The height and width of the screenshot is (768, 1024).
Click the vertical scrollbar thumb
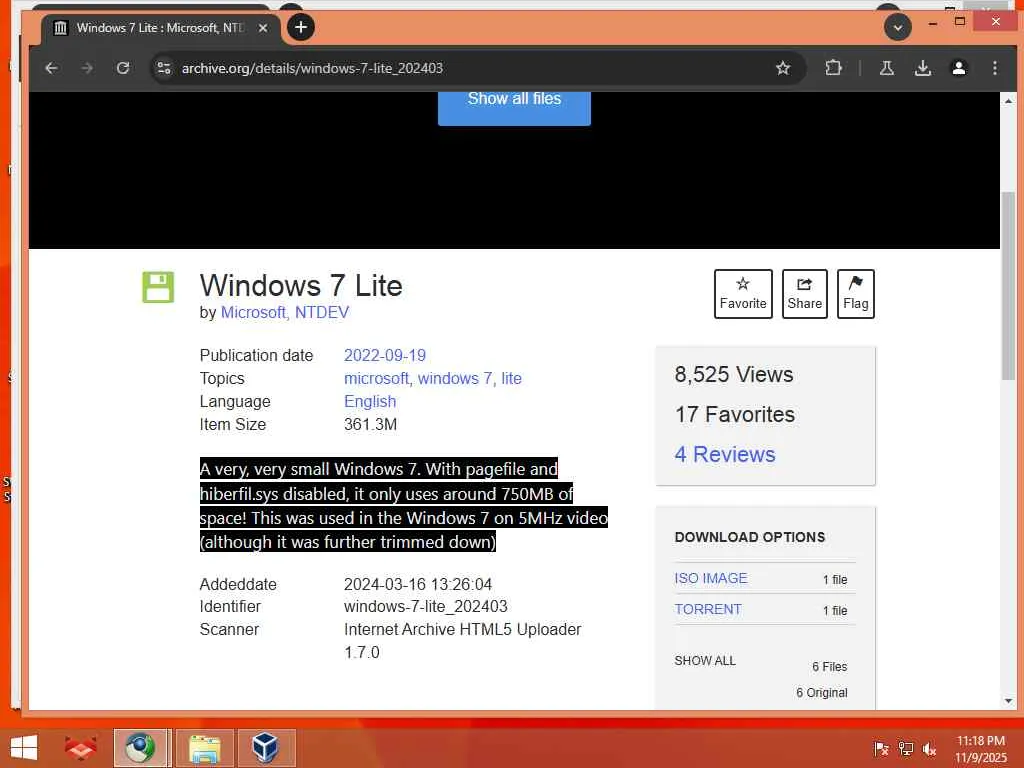[x=1008, y=285]
